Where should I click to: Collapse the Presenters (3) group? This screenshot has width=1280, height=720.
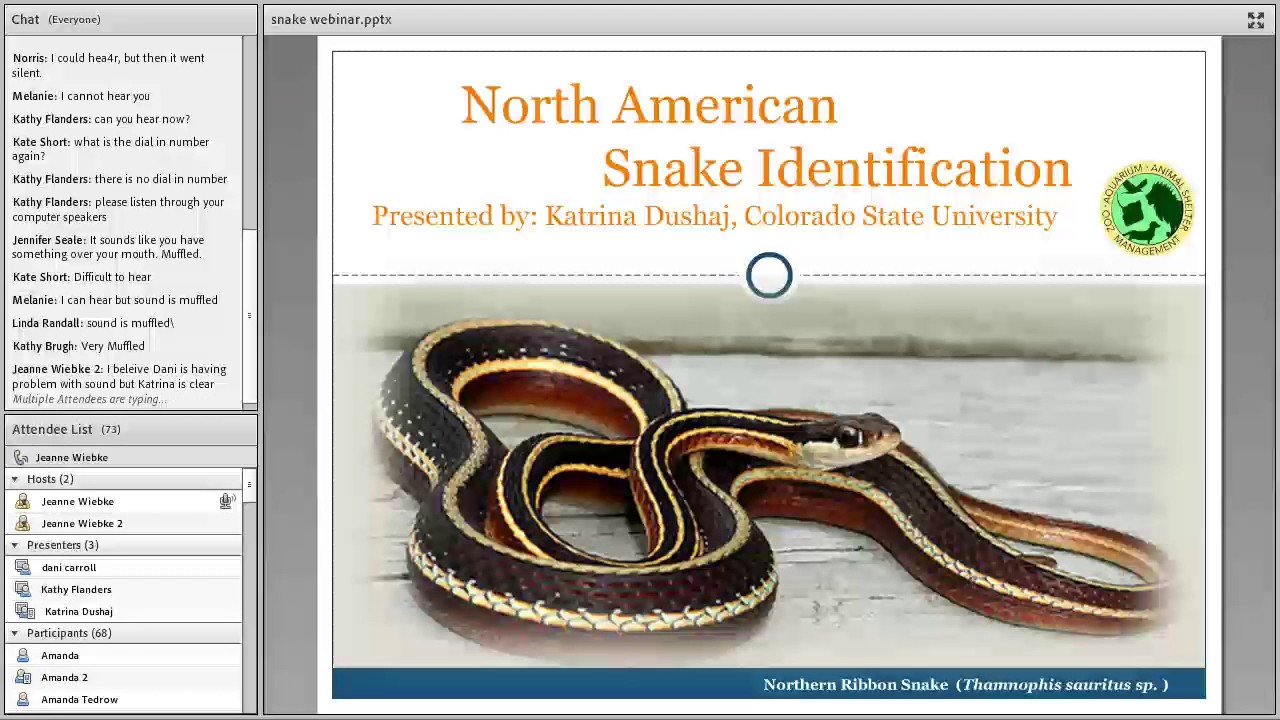(15, 545)
